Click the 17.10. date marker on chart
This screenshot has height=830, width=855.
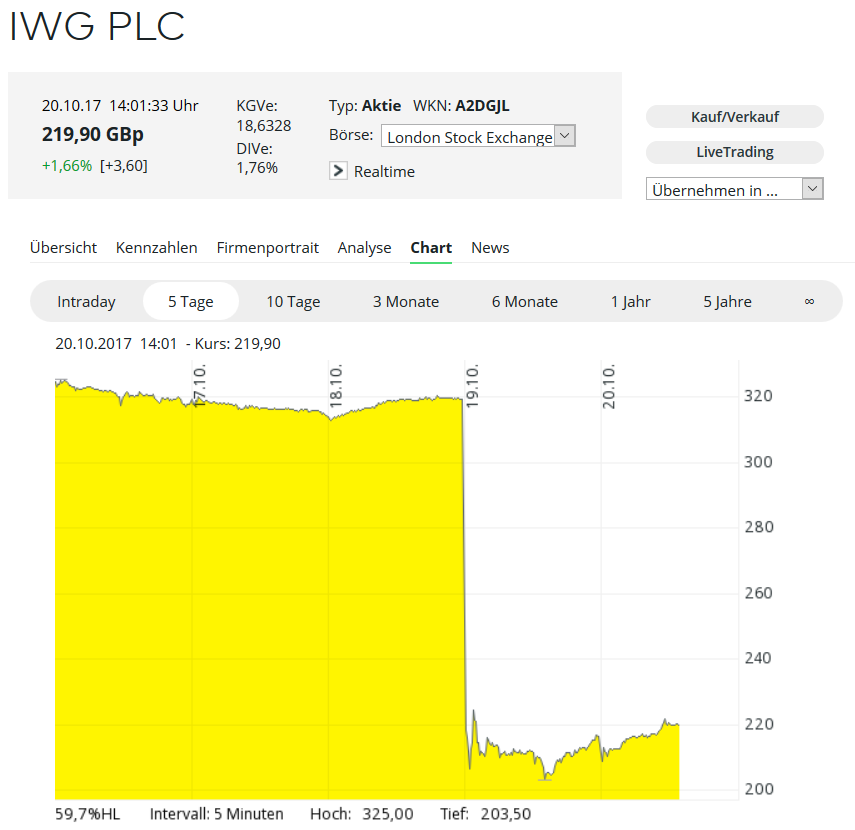click(200, 386)
